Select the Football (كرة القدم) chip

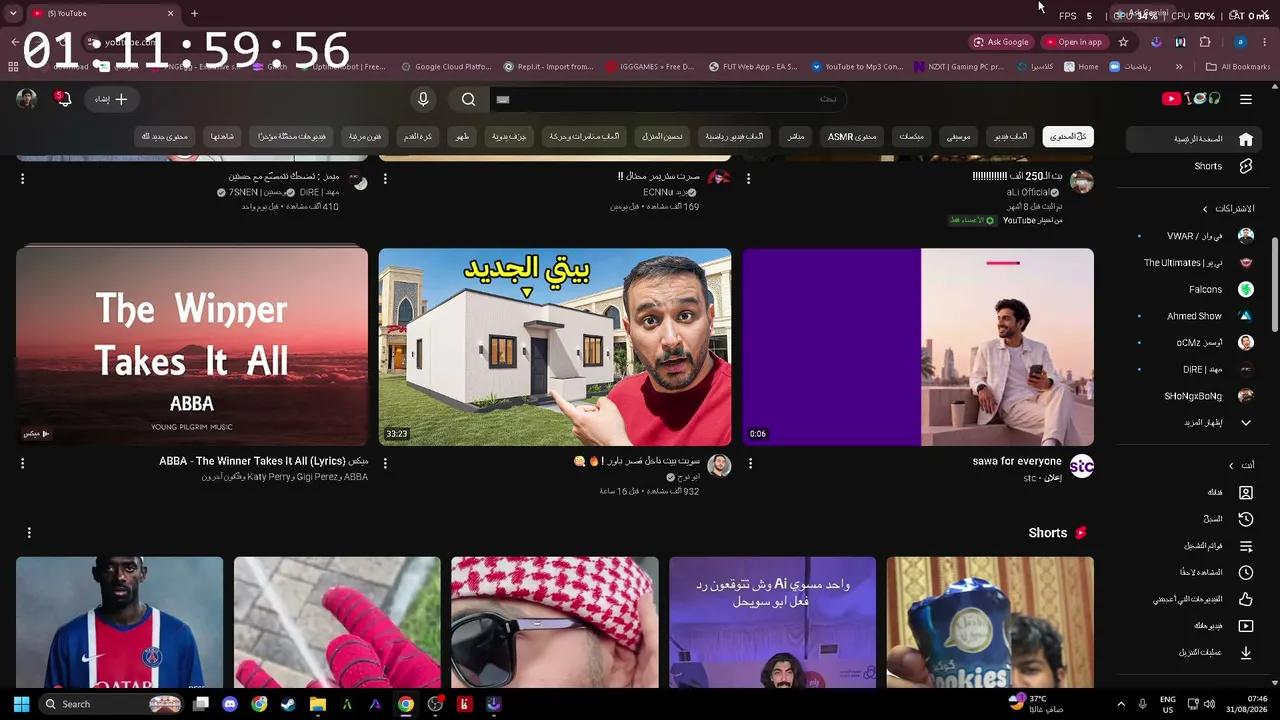click(x=417, y=136)
